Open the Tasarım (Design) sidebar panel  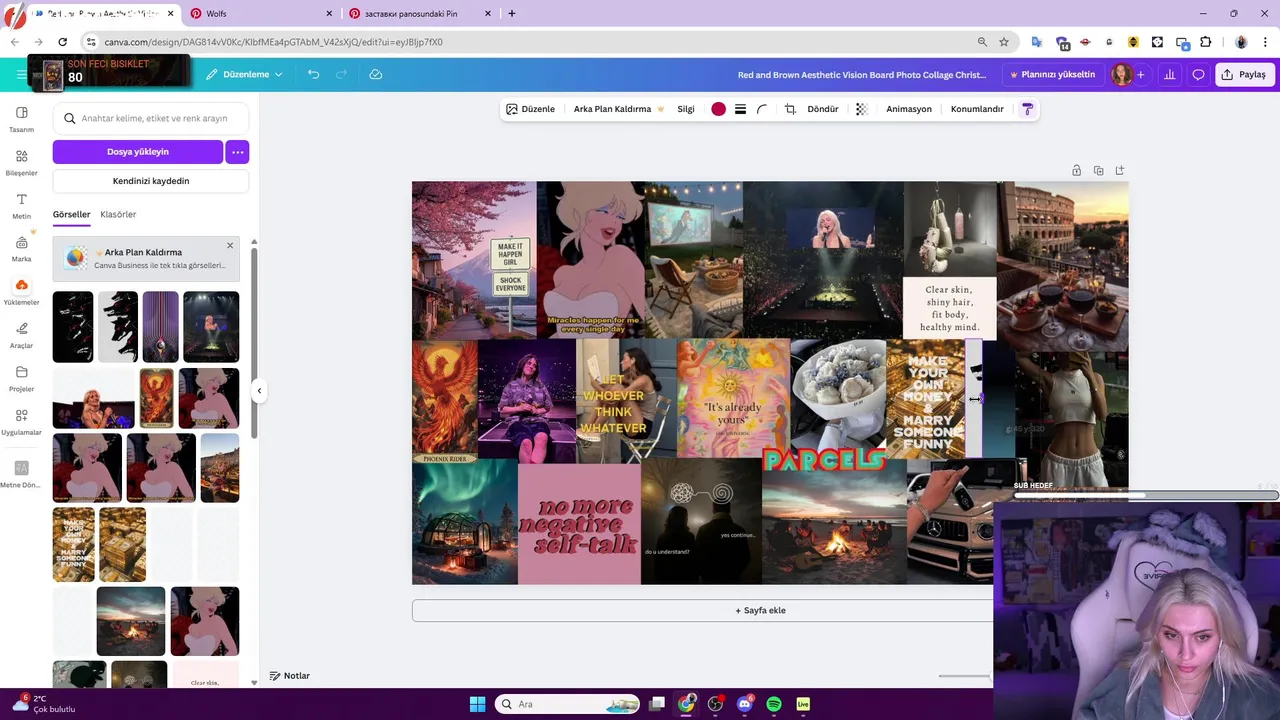[21, 118]
